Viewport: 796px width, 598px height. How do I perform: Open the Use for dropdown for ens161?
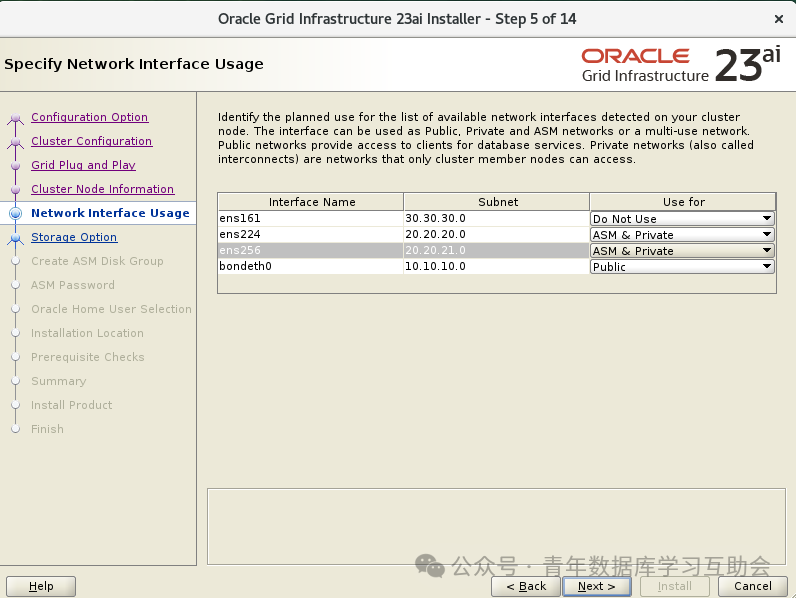coord(682,219)
